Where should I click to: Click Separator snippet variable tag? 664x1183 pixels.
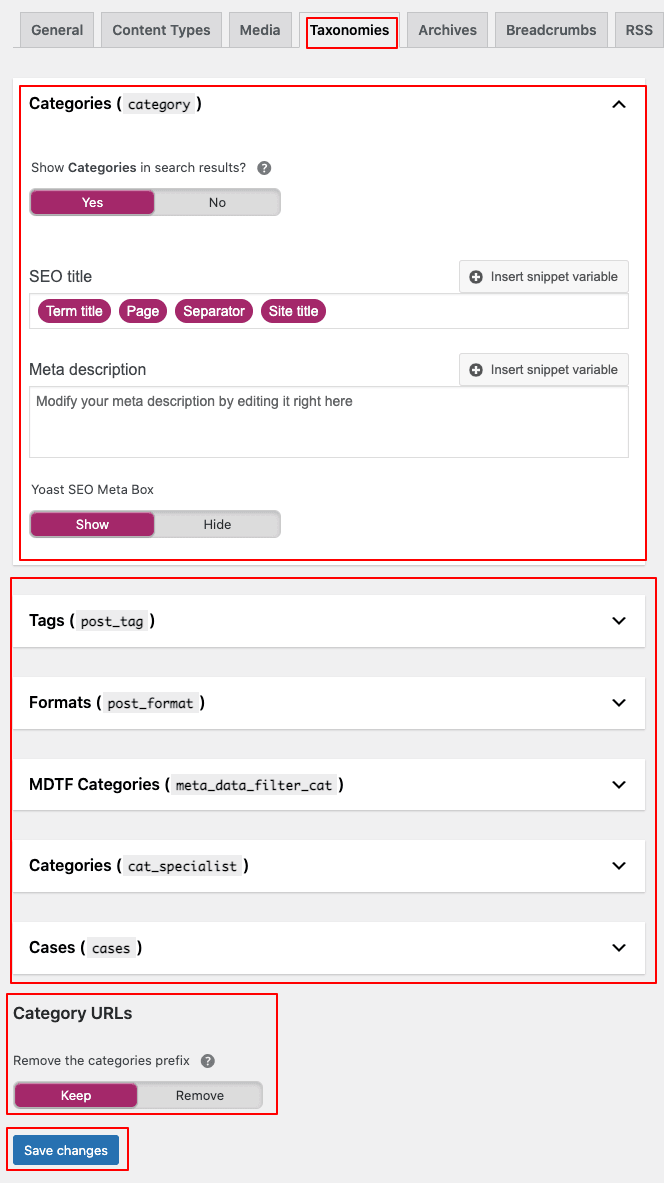click(x=214, y=311)
